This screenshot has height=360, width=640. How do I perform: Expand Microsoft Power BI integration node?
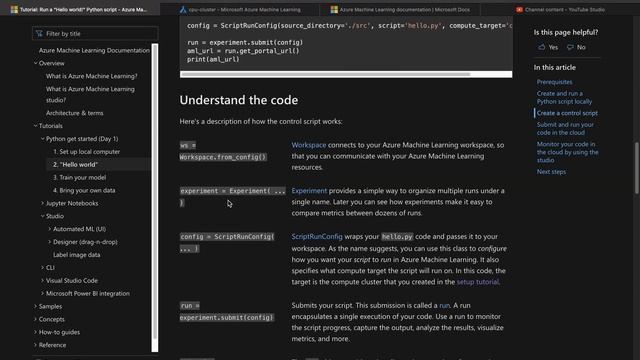(x=42, y=293)
